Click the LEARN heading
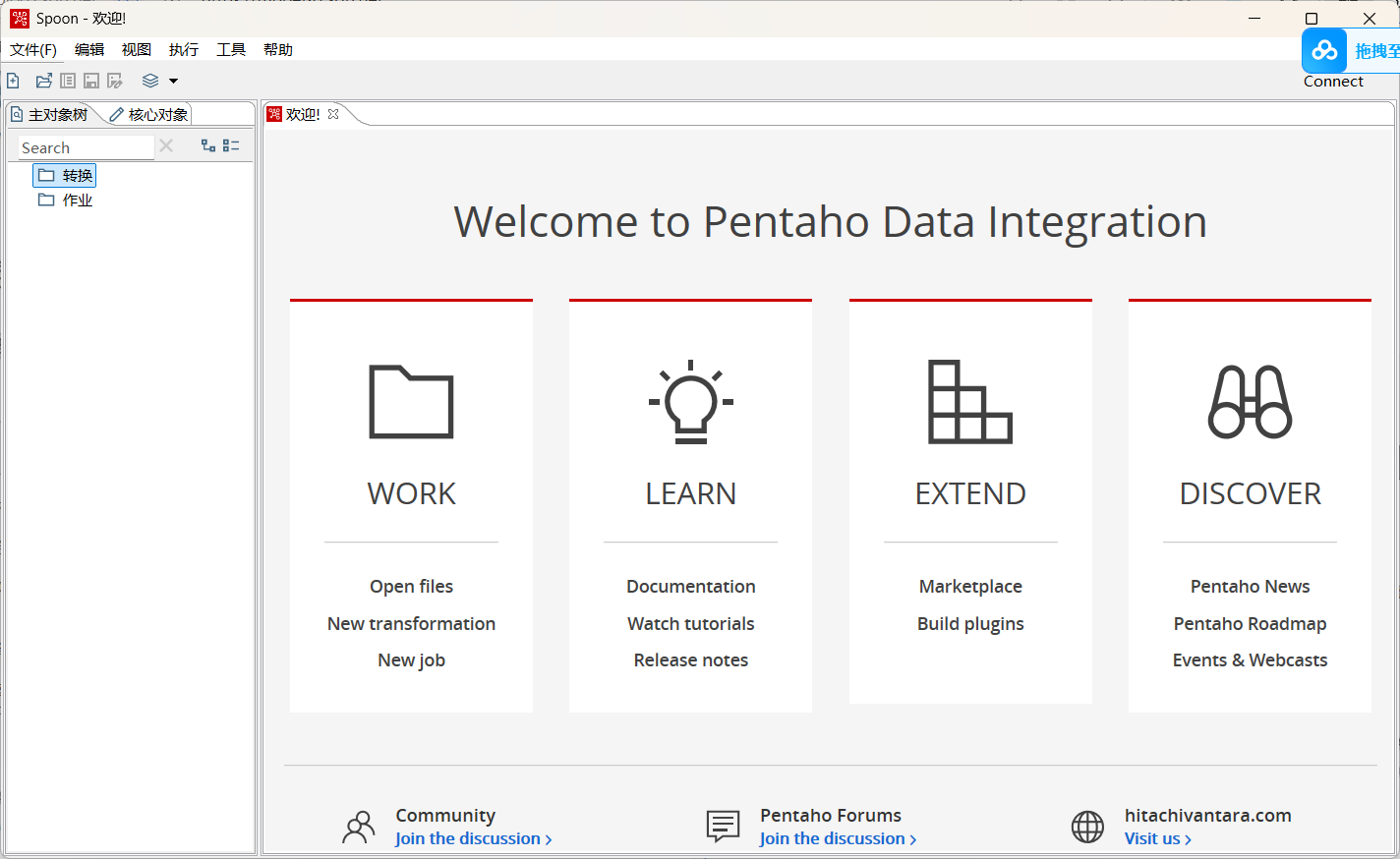Image resolution: width=1400 pixels, height=859 pixels. tap(691, 493)
